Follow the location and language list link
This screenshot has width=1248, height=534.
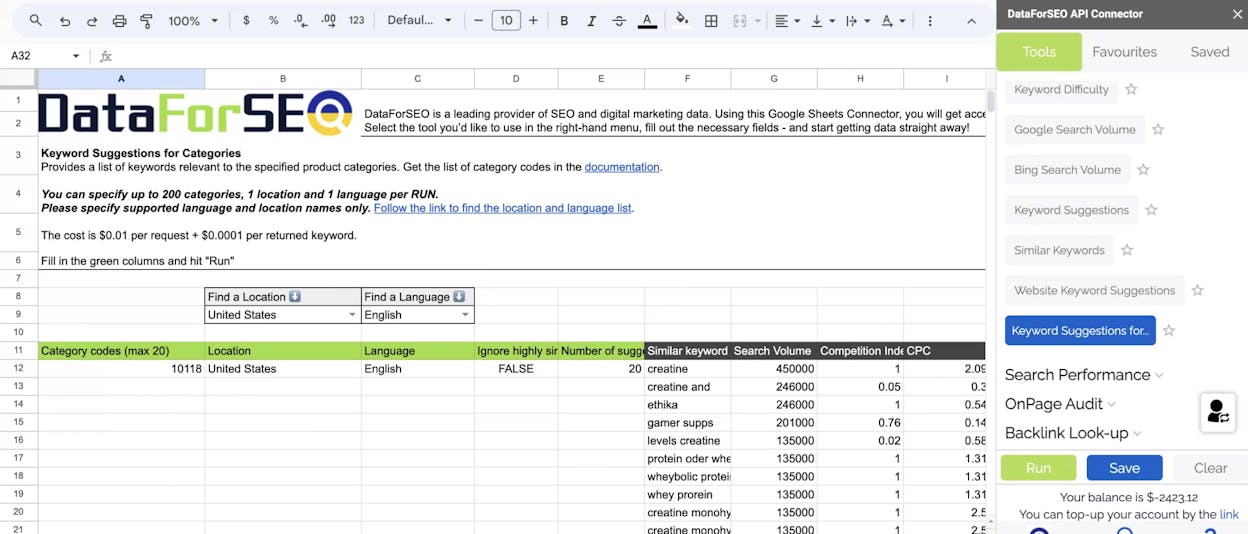(x=503, y=208)
